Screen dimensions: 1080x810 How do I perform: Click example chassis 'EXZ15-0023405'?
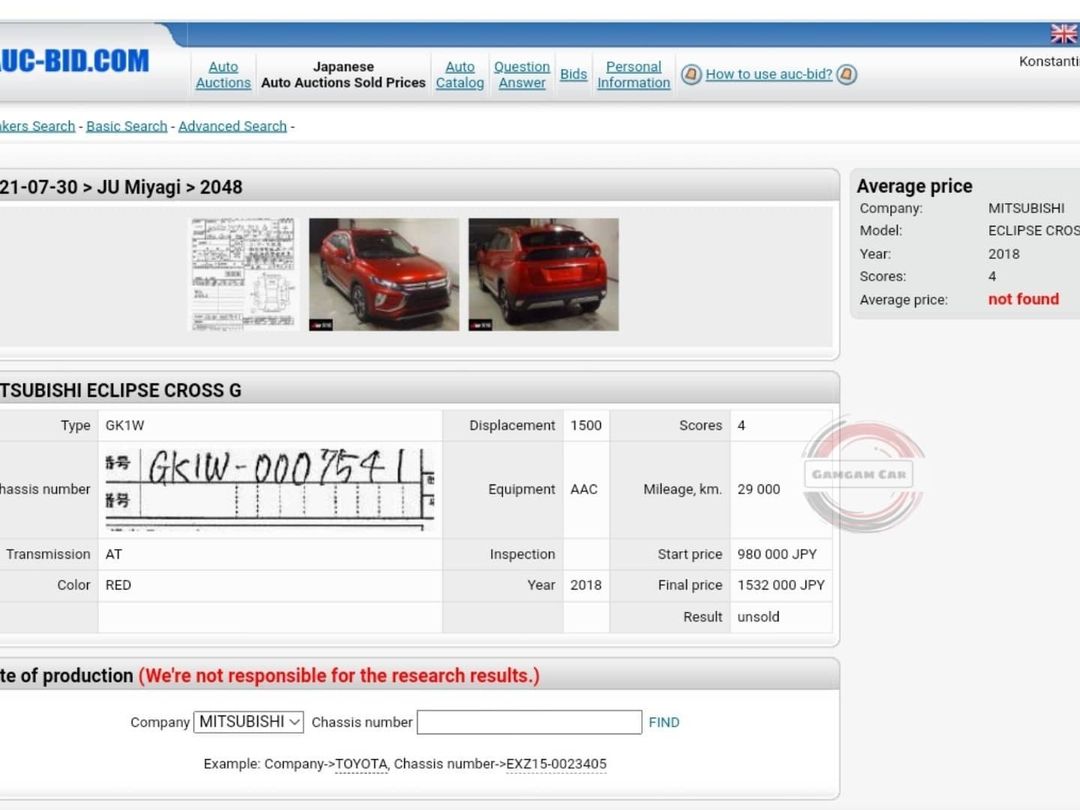556,764
